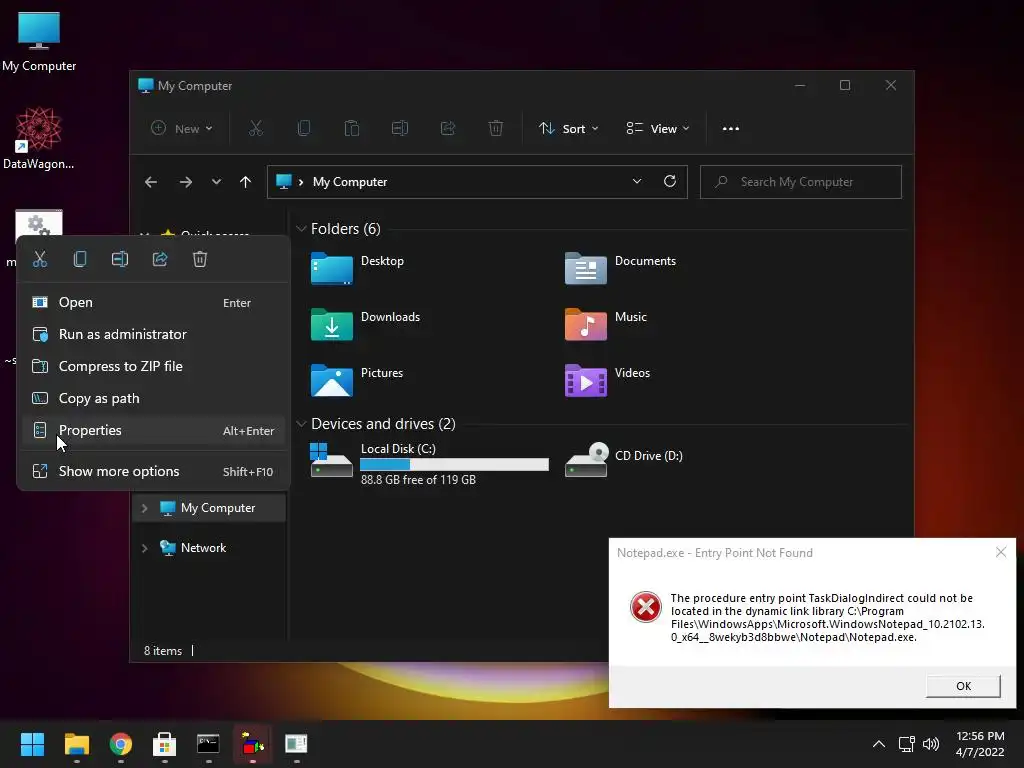Open the Sort dropdown
The image size is (1024, 768).
pos(568,129)
